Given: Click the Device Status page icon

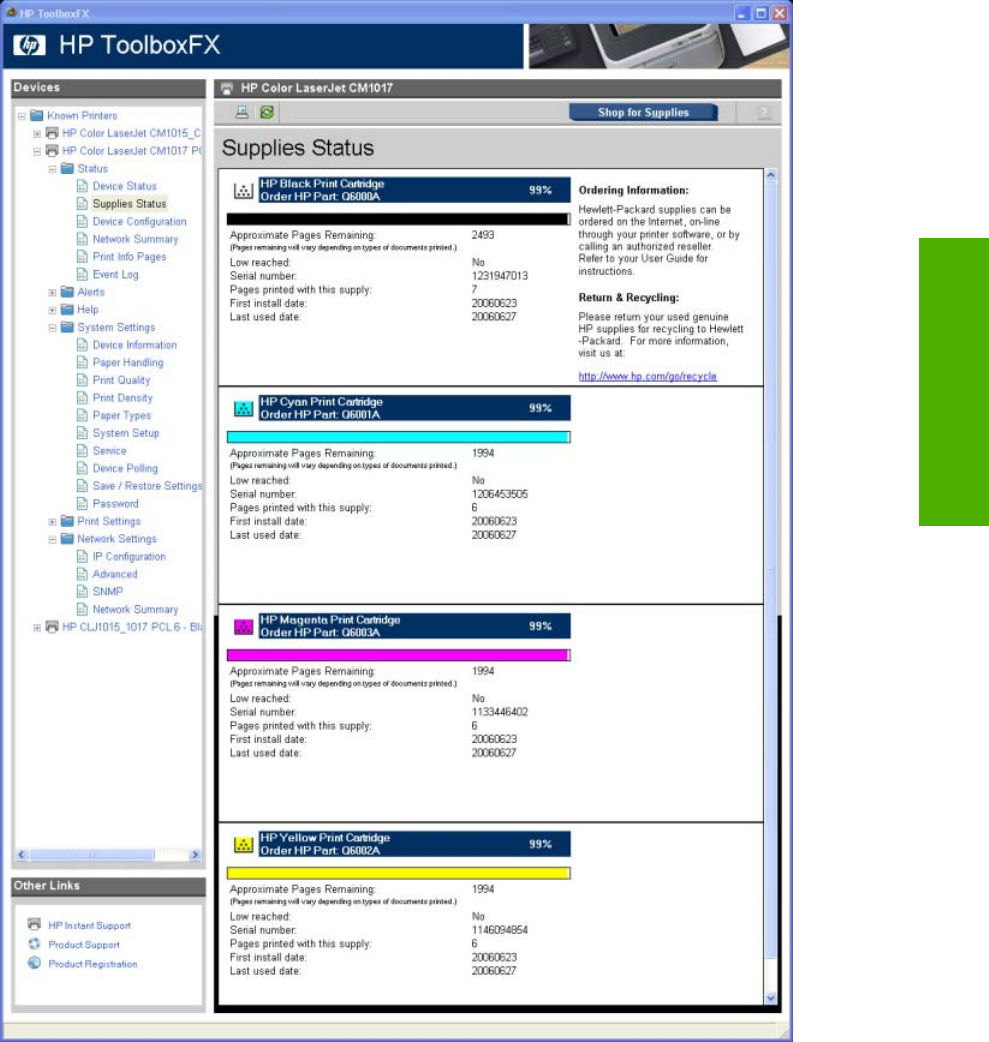Looking at the screenshot, I should tap(82, 186).
